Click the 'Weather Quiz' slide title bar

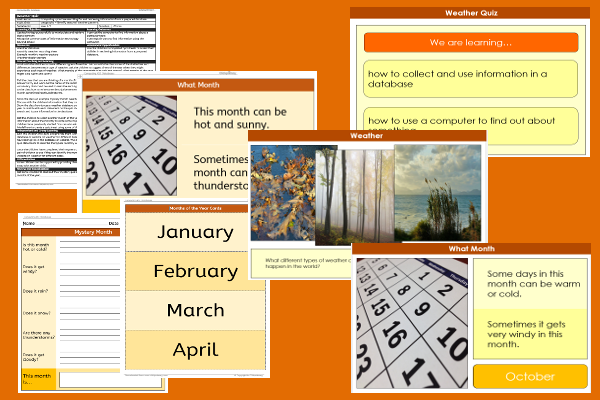470,13
